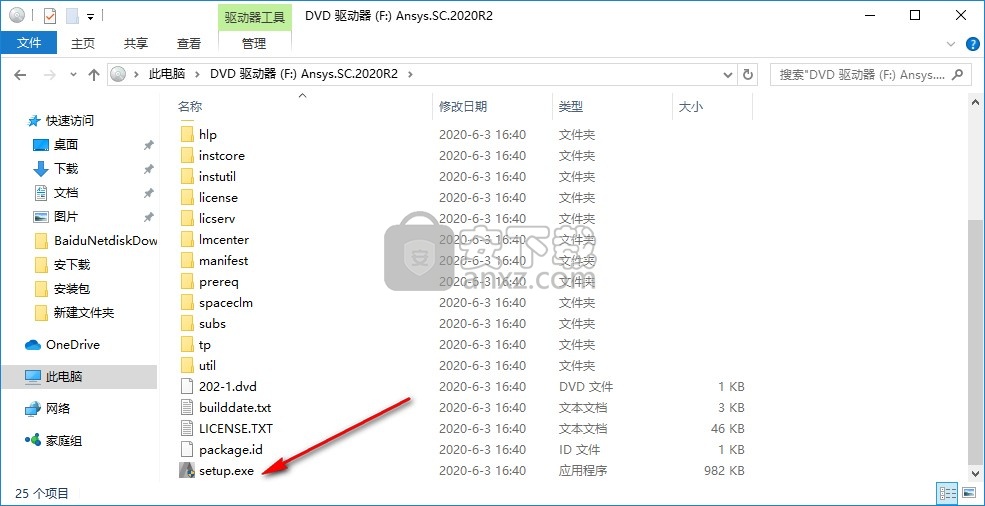
Task: Expand the ribbon with the chevron
Action: tap(950, 44)
